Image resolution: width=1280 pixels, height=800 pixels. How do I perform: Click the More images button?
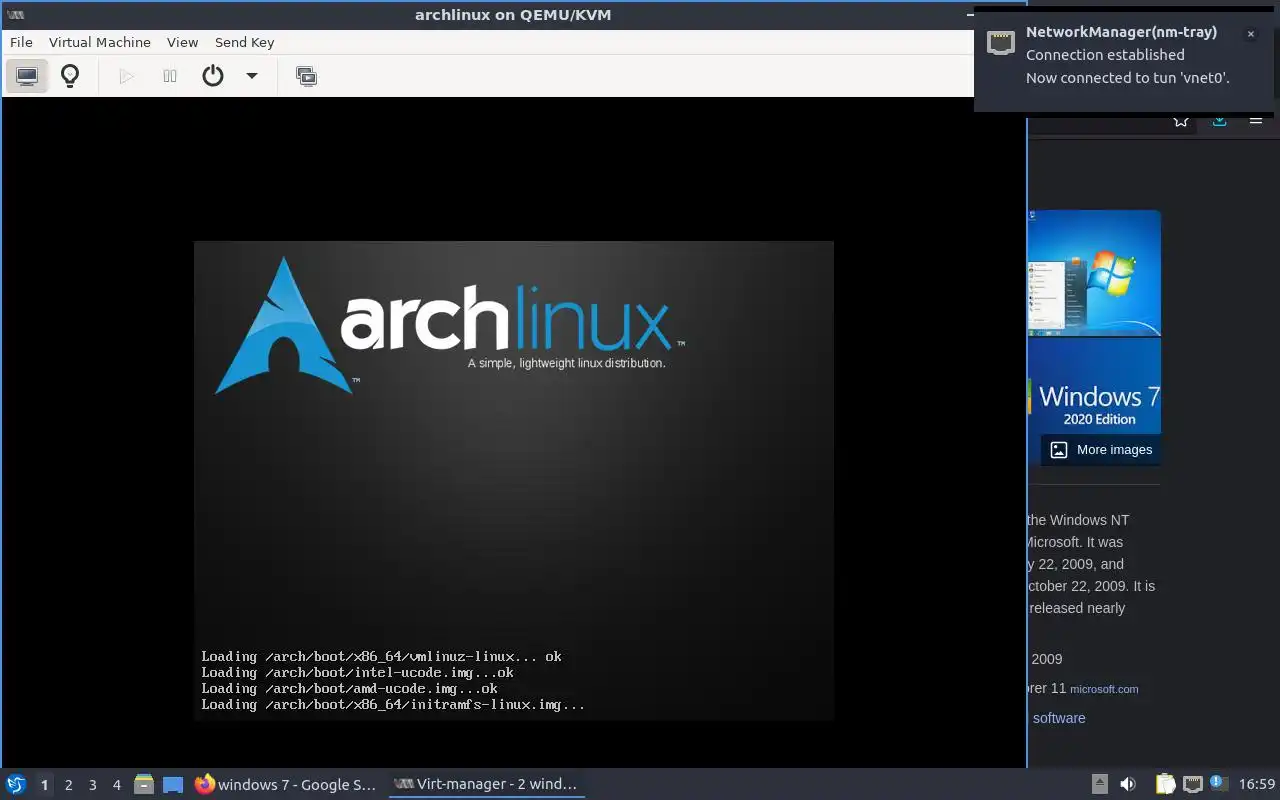(1100, 450)
